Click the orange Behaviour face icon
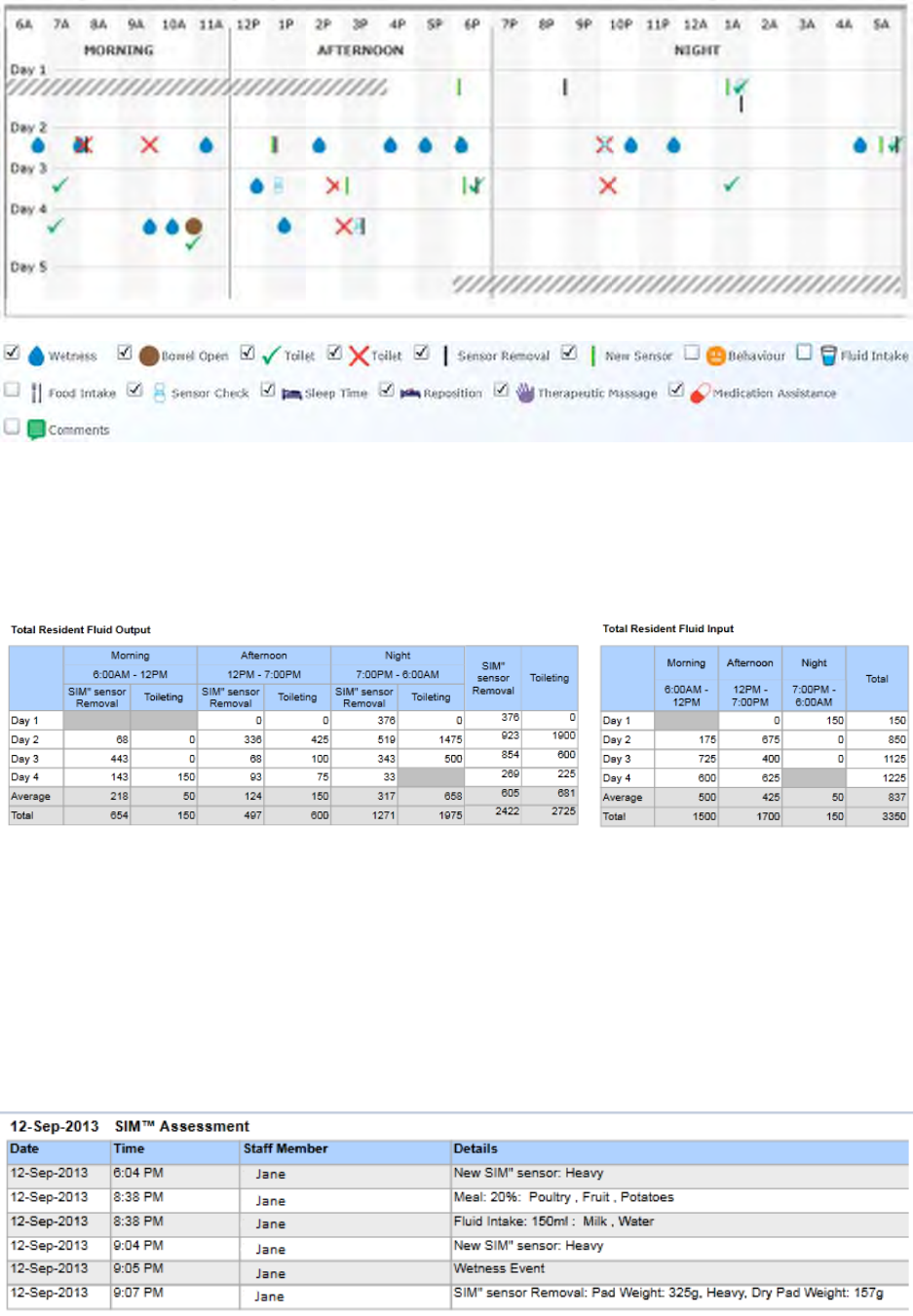The width and height of the screenshot is (913, 1316). click(716, 356)
